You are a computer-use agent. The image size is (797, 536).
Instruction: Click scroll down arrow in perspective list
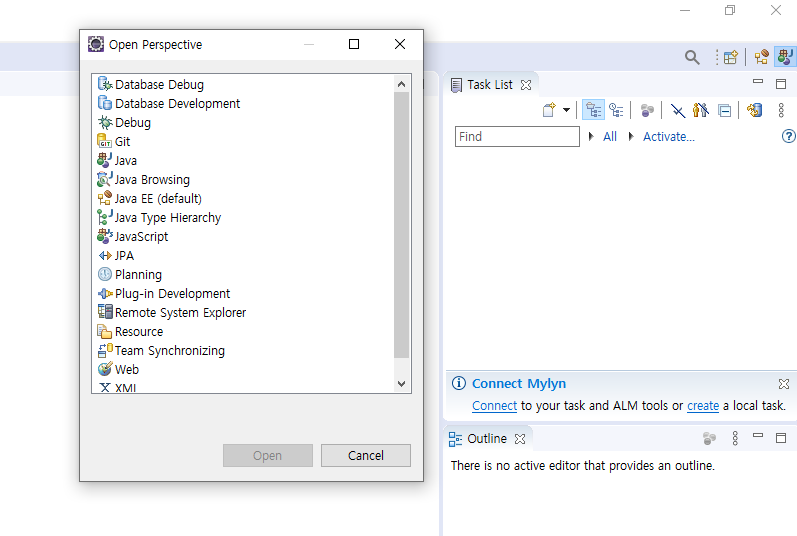click(x=402, y=384)
